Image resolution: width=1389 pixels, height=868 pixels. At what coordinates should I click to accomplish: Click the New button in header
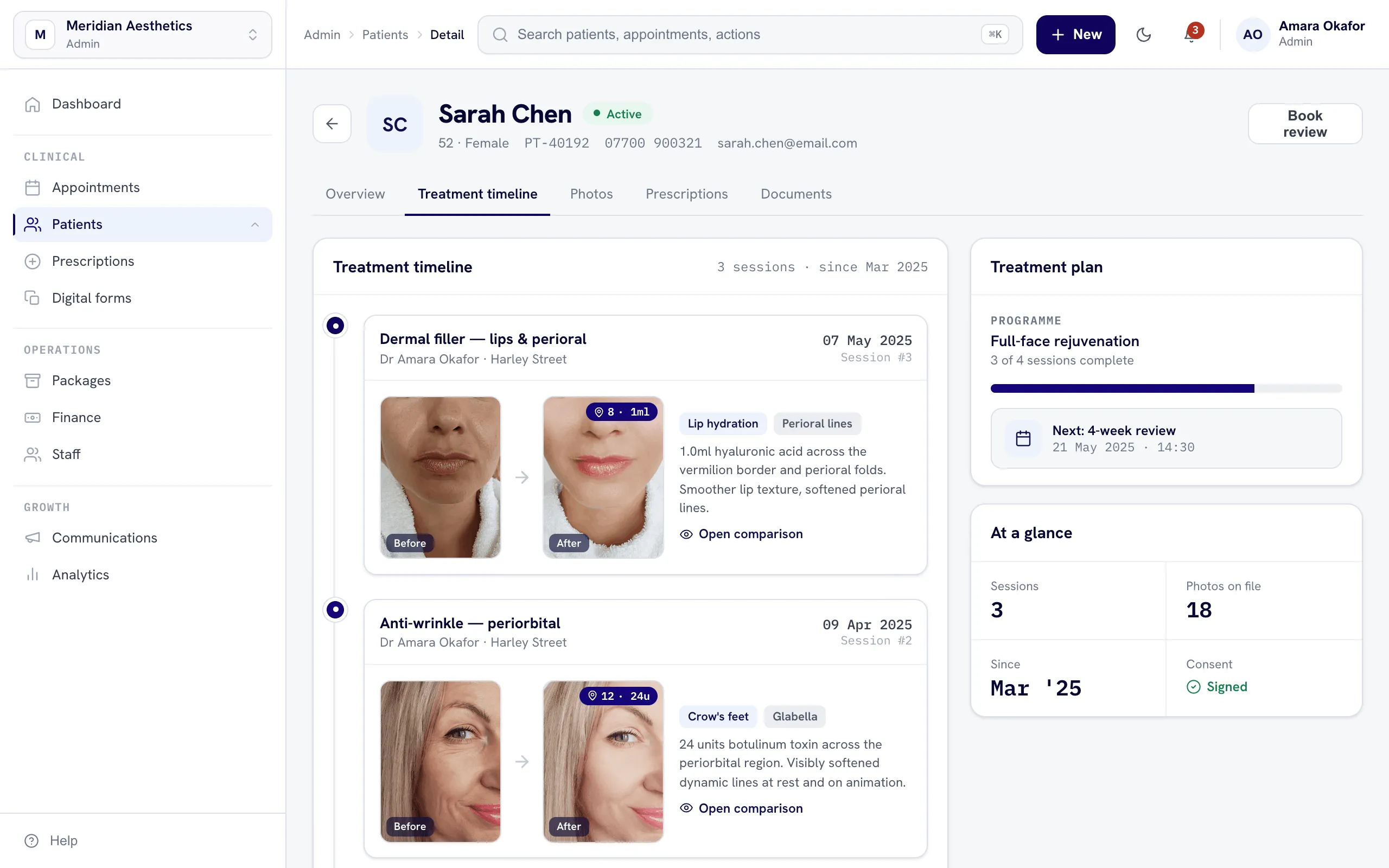point(1075,34)
